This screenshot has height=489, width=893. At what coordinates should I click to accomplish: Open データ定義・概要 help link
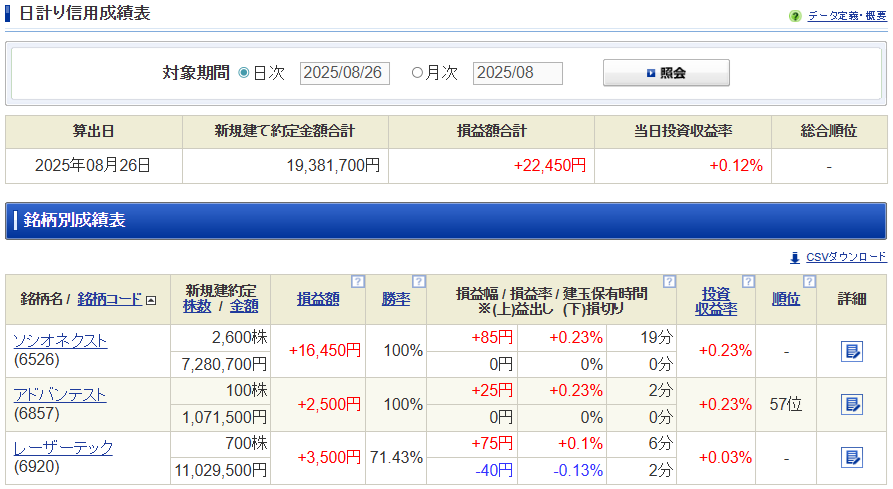coord(846,16)
